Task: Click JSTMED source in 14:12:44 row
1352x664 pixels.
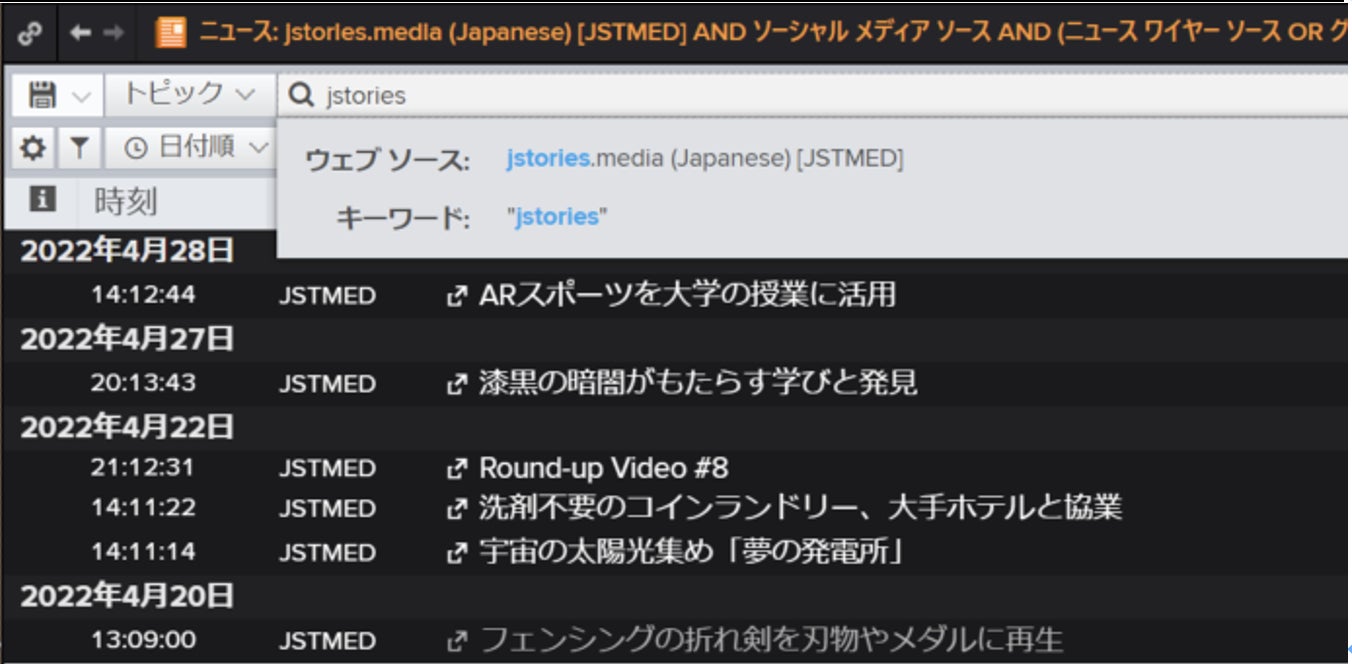Action: click(328, 296)
